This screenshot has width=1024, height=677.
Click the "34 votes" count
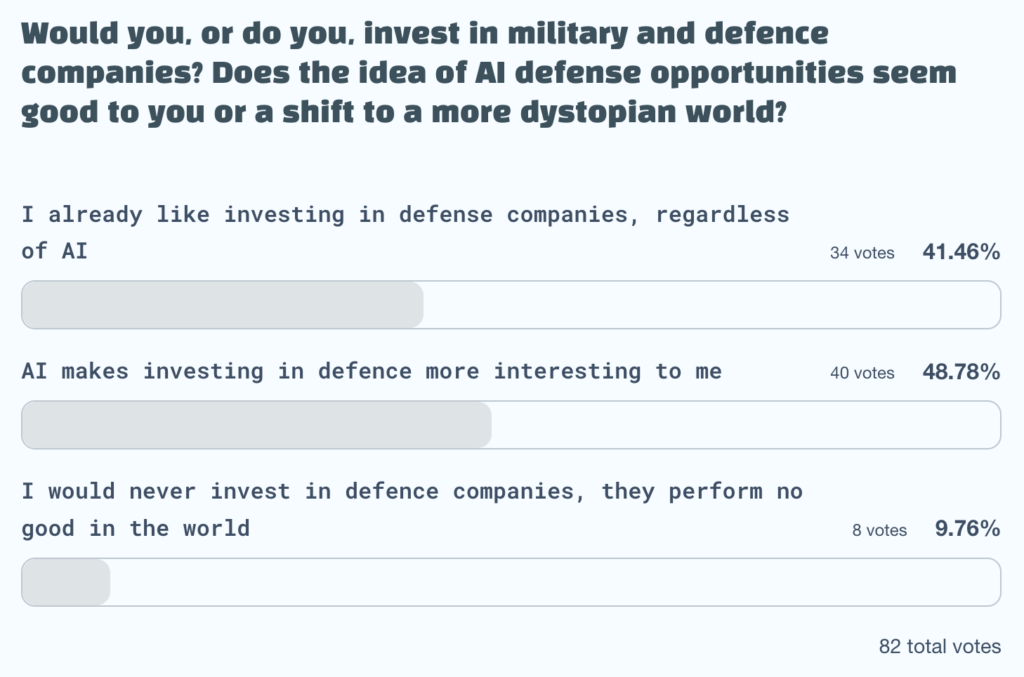tap(862, 253)
